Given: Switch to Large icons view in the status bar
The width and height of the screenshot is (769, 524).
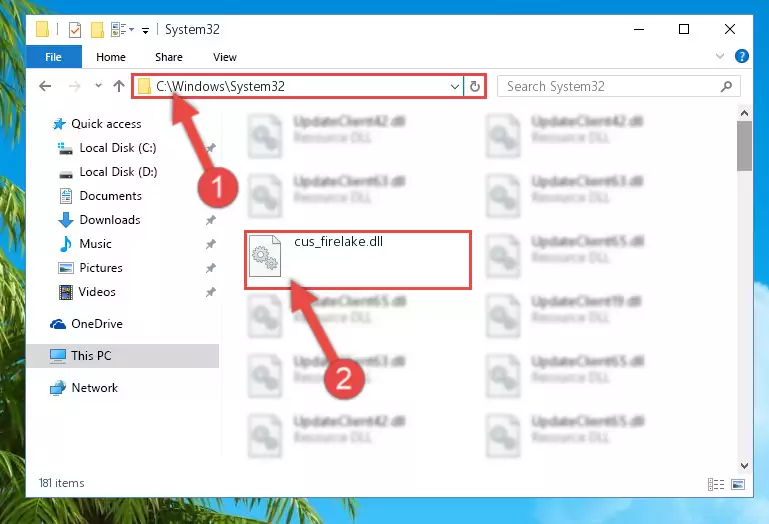Looking at the screenshot, I should 738,484.
